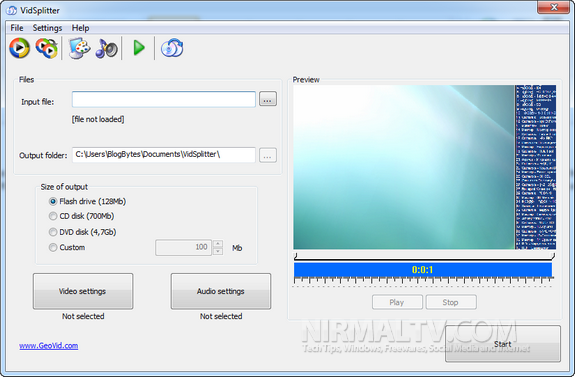The height and width of the screenshot is (377, 575).
Task: Visit the www.GeoVid.com link
Action: click(x=48, y=345)
